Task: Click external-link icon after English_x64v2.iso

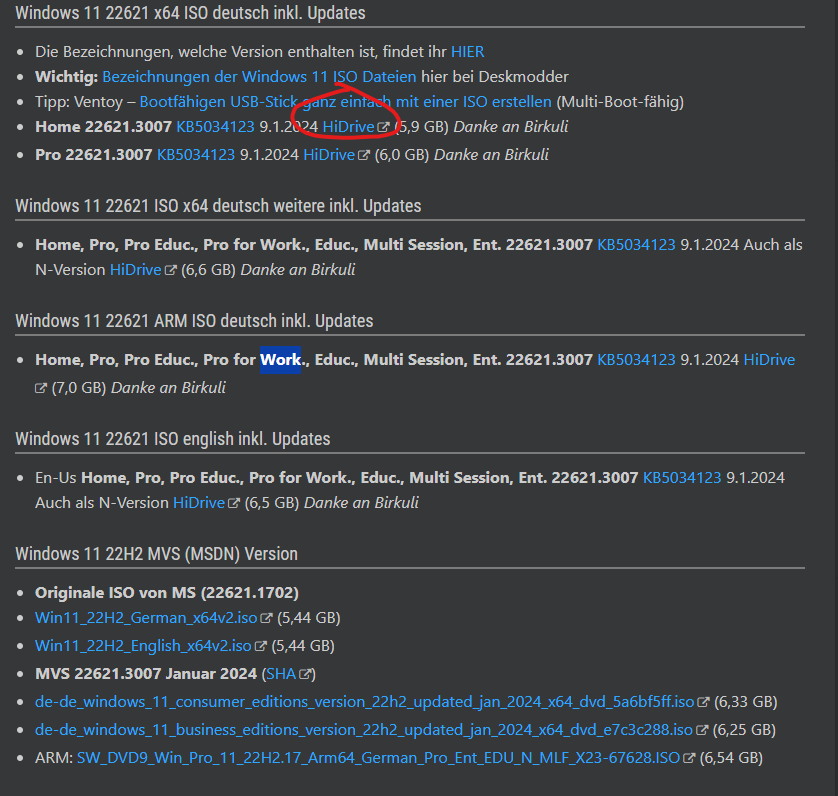Action: pyautogui.click(x=260, y=646)
